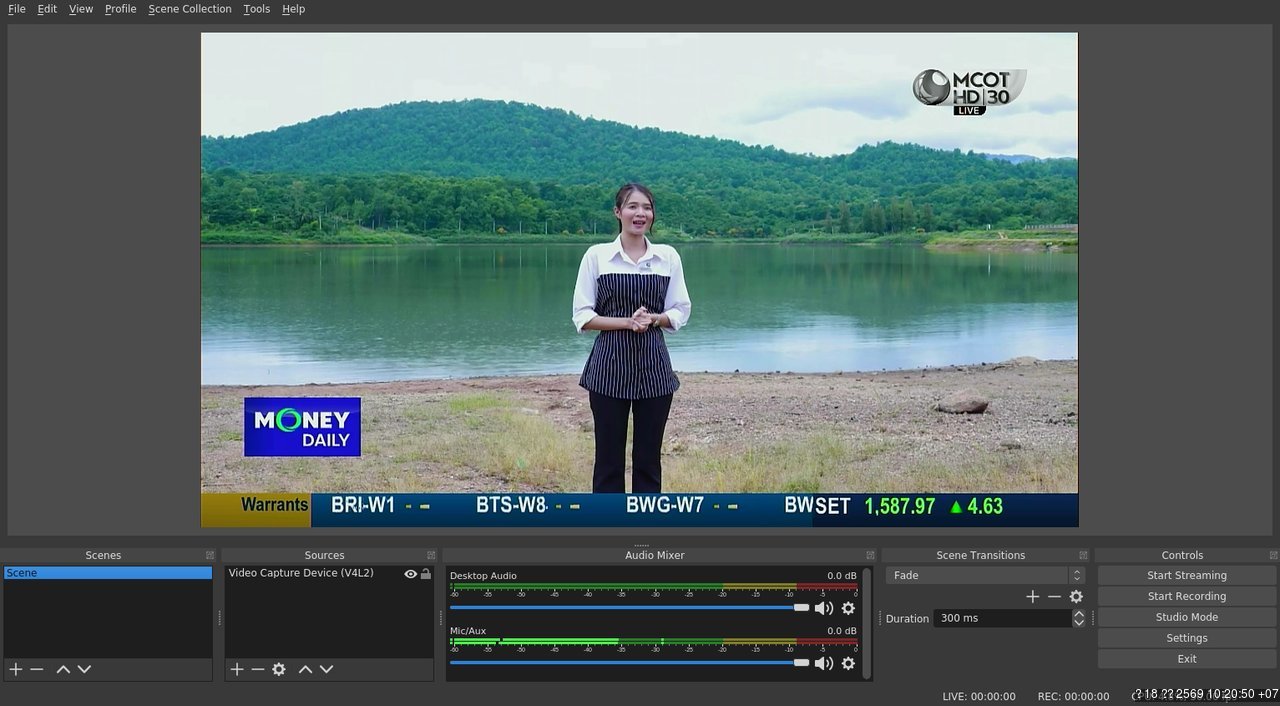Screen dimensions: 1280x706
Task: Open the Tools menu
Action: pyautogui.click(x=257, y=9)
